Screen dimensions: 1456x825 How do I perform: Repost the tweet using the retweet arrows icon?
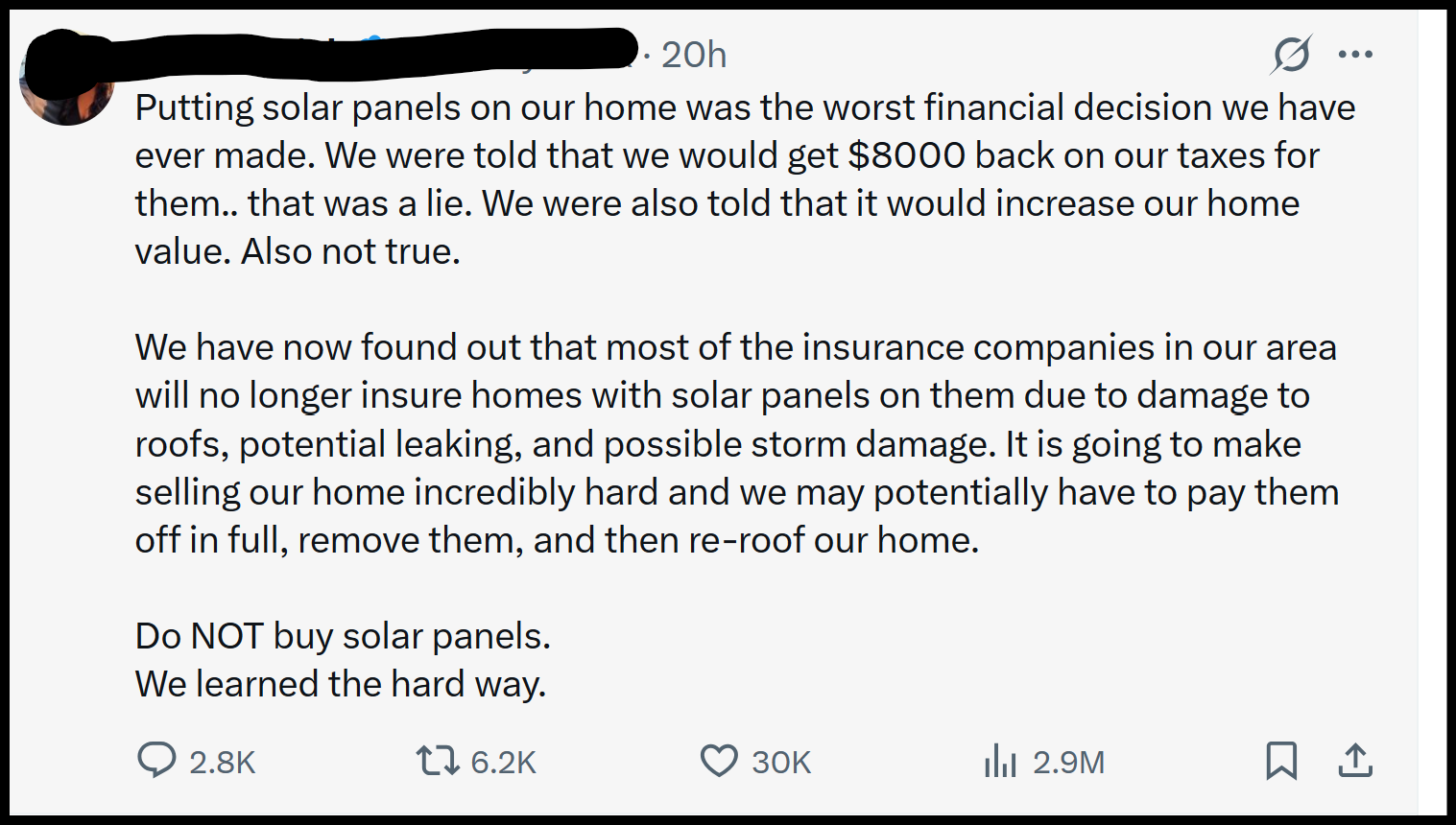(x=437, y=761)
